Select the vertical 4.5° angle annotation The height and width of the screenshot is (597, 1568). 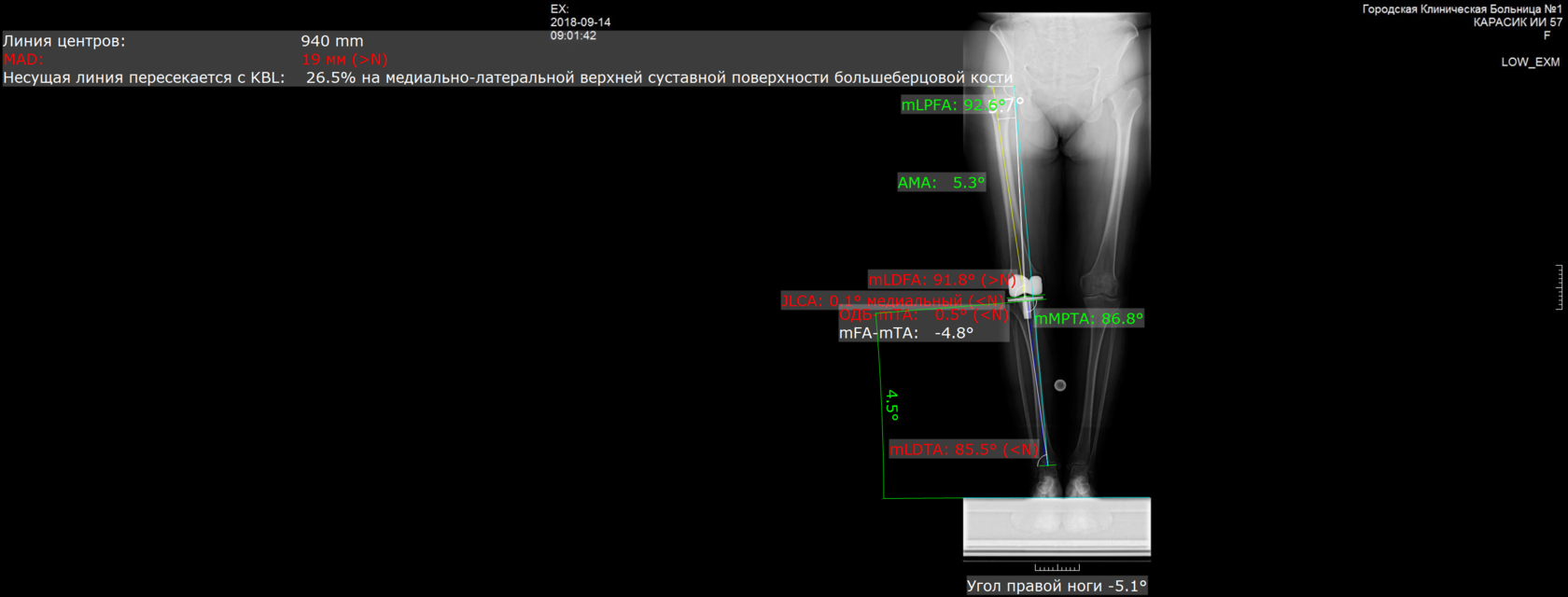891,405
